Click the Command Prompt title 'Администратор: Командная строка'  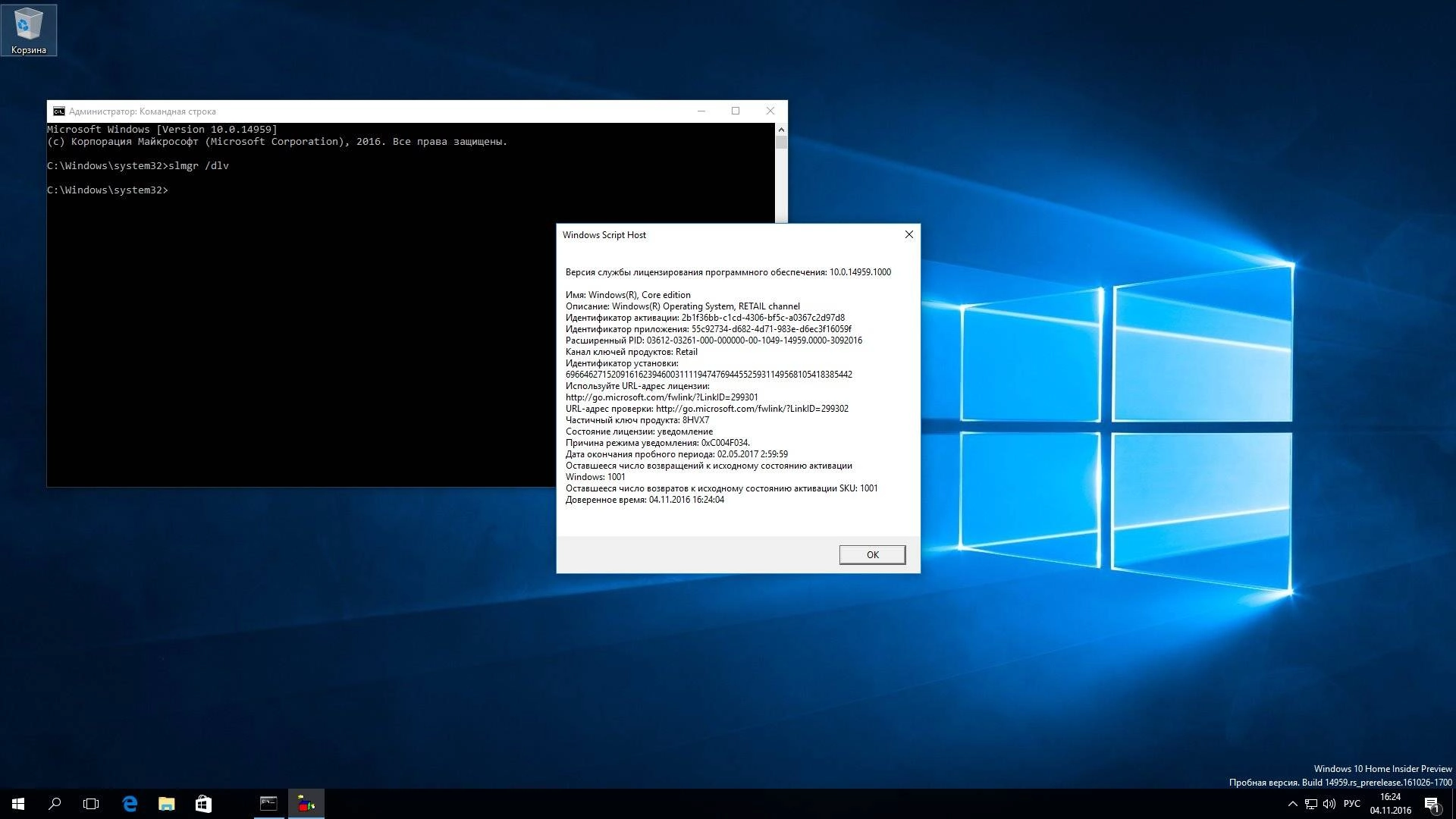pyautogui.click(x=143, y=111)
